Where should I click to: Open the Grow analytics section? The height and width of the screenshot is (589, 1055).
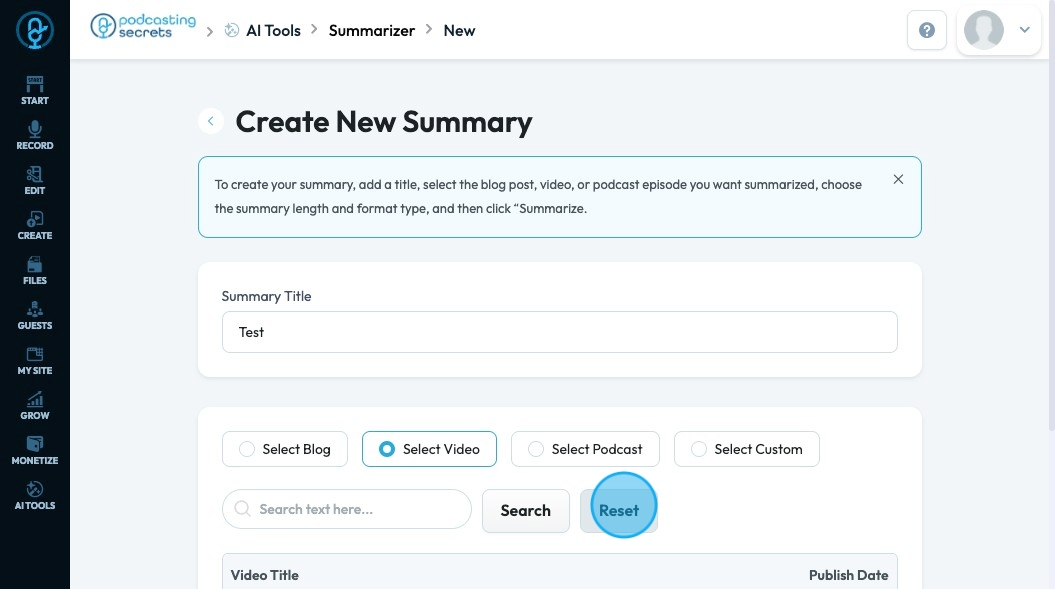point(35,404)
